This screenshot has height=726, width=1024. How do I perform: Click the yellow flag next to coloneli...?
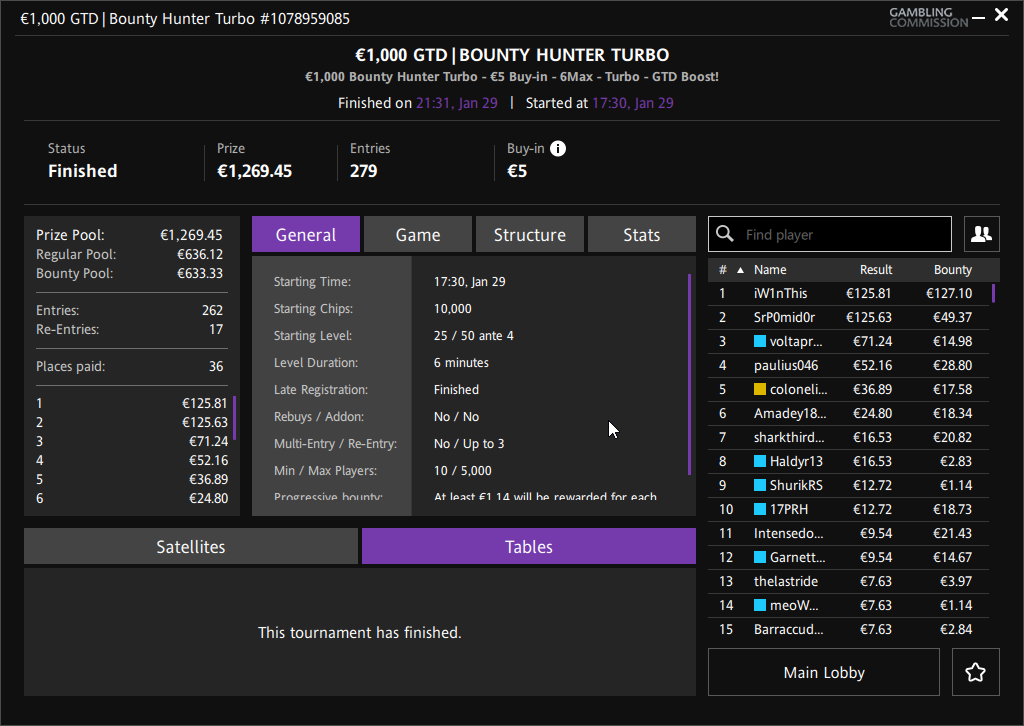760,389
